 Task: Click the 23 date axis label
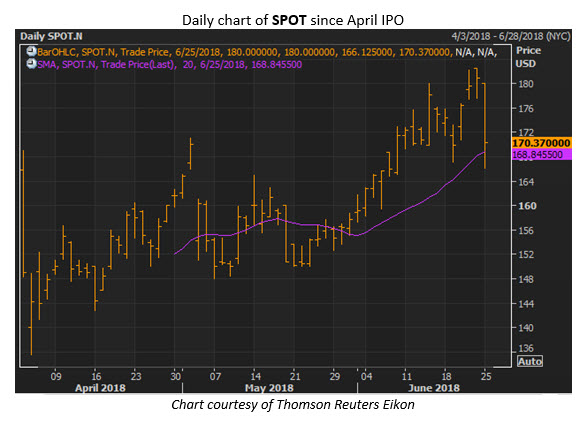point(136,376)
